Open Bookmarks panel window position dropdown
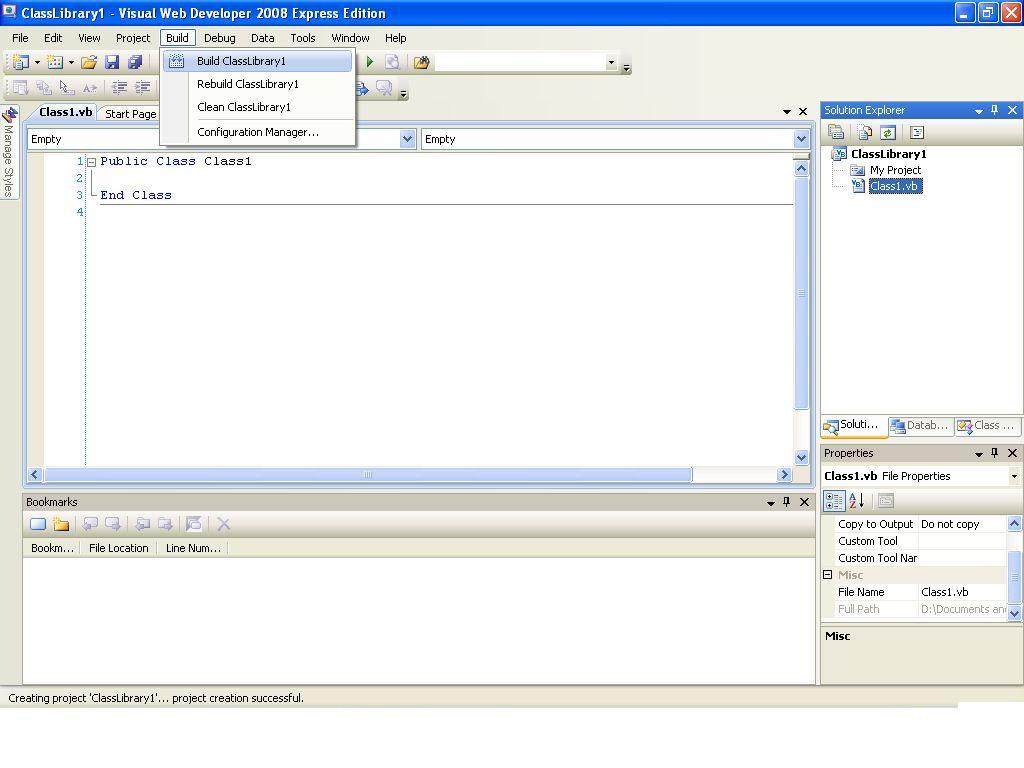1024x768 pixels. pos(771,503)
